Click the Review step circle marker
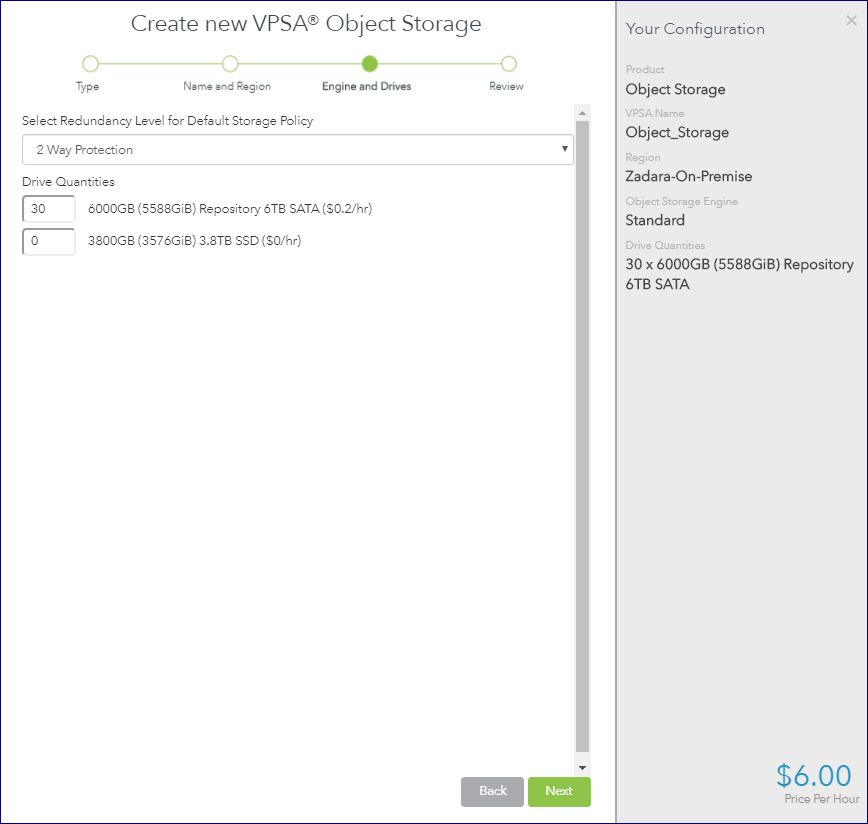 tap(509, 64)
